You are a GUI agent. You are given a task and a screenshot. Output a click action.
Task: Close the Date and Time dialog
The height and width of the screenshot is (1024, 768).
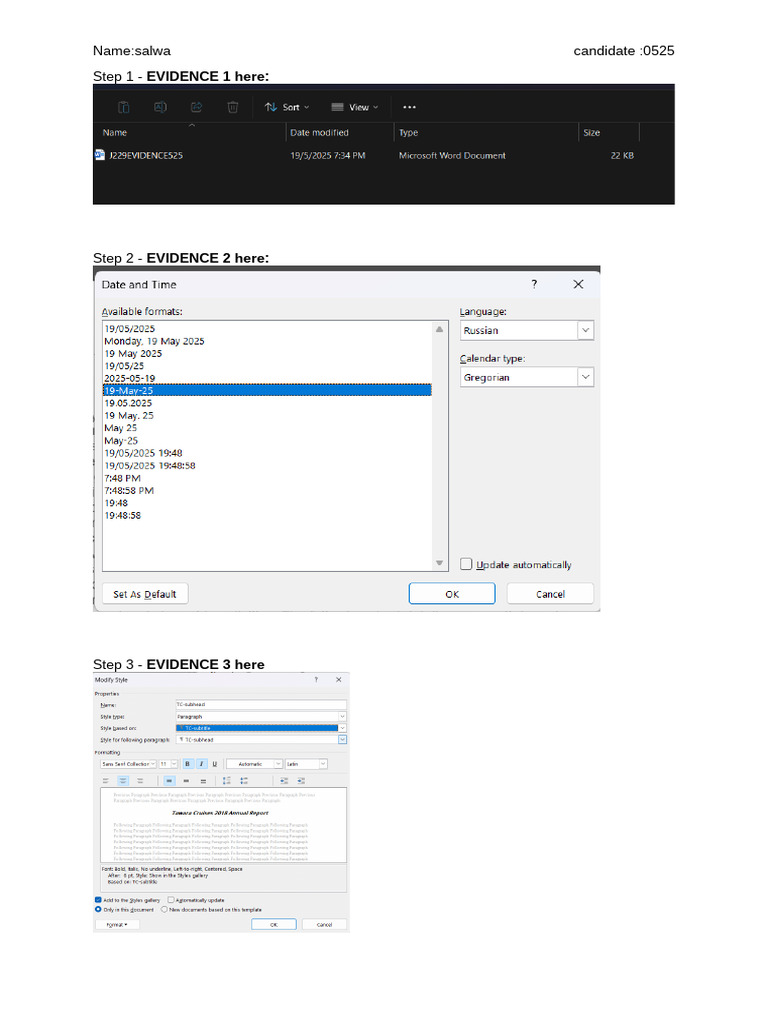(x=578, y=284)
